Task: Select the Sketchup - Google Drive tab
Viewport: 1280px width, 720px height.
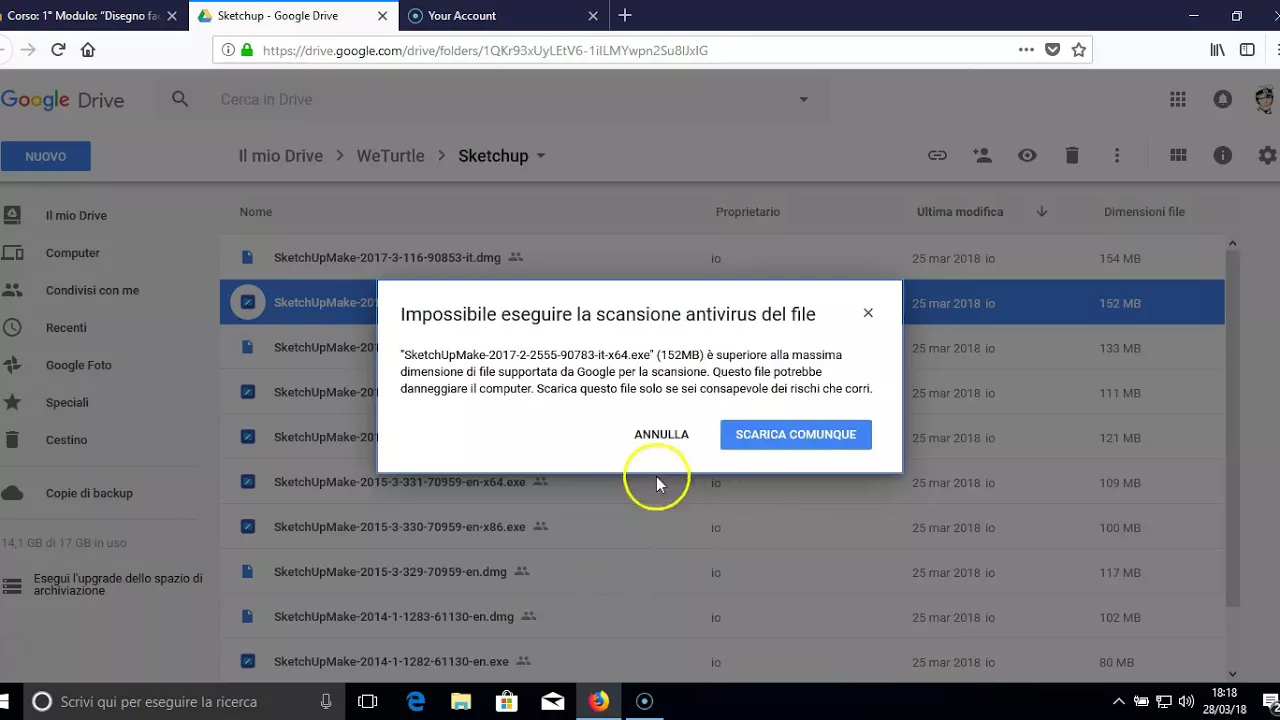Action: pos(293,16)
